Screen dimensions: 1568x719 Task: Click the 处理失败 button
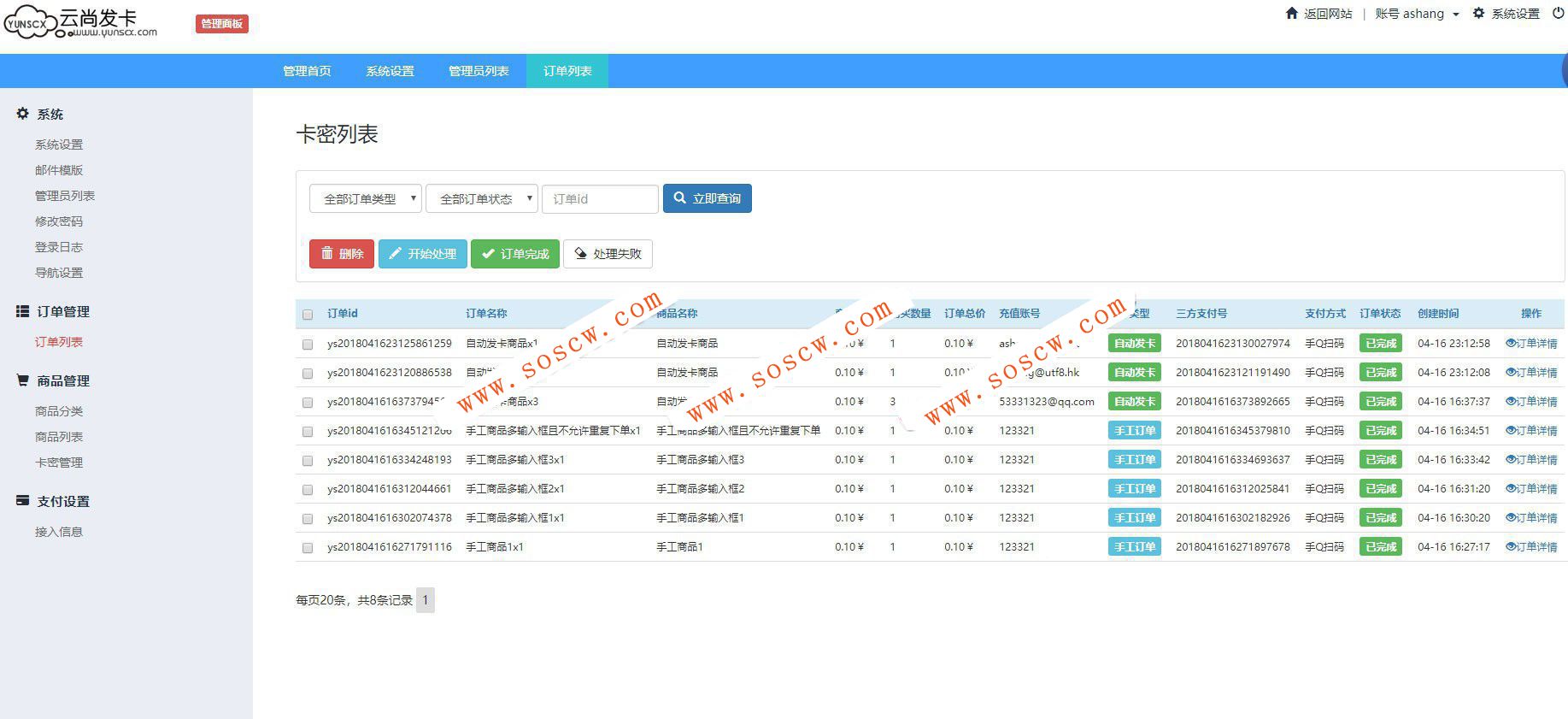click(x=608, y=254)
